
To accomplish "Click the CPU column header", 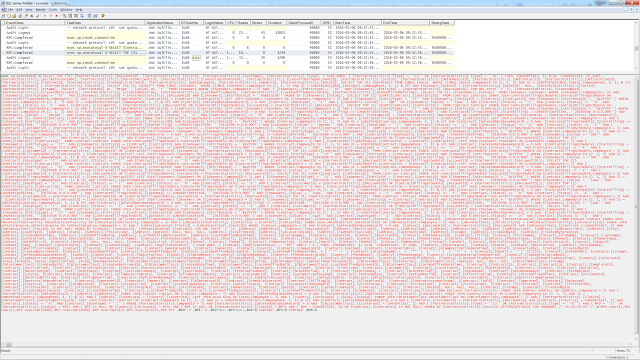I will (x=231, y=23).
